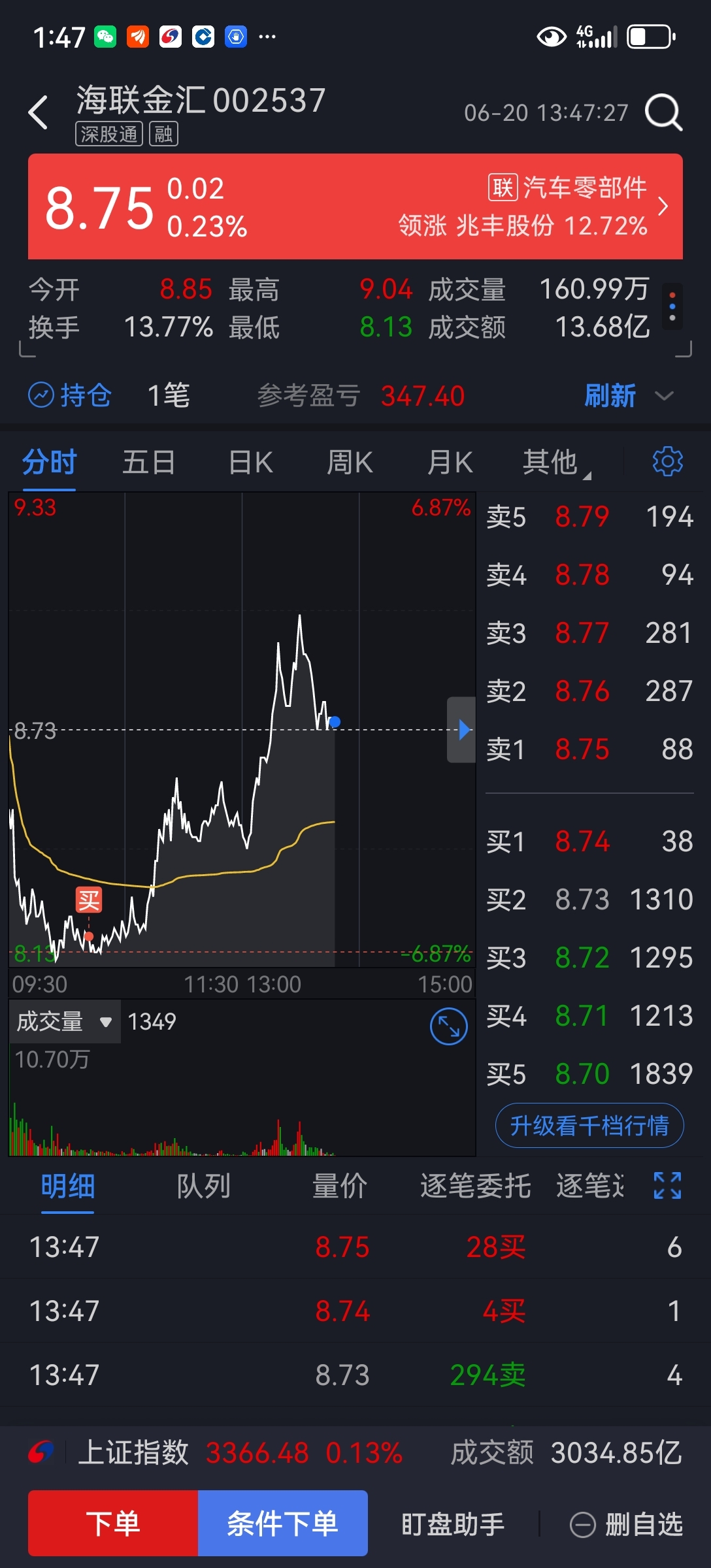Select the 量价 tab

[340, 1186]
